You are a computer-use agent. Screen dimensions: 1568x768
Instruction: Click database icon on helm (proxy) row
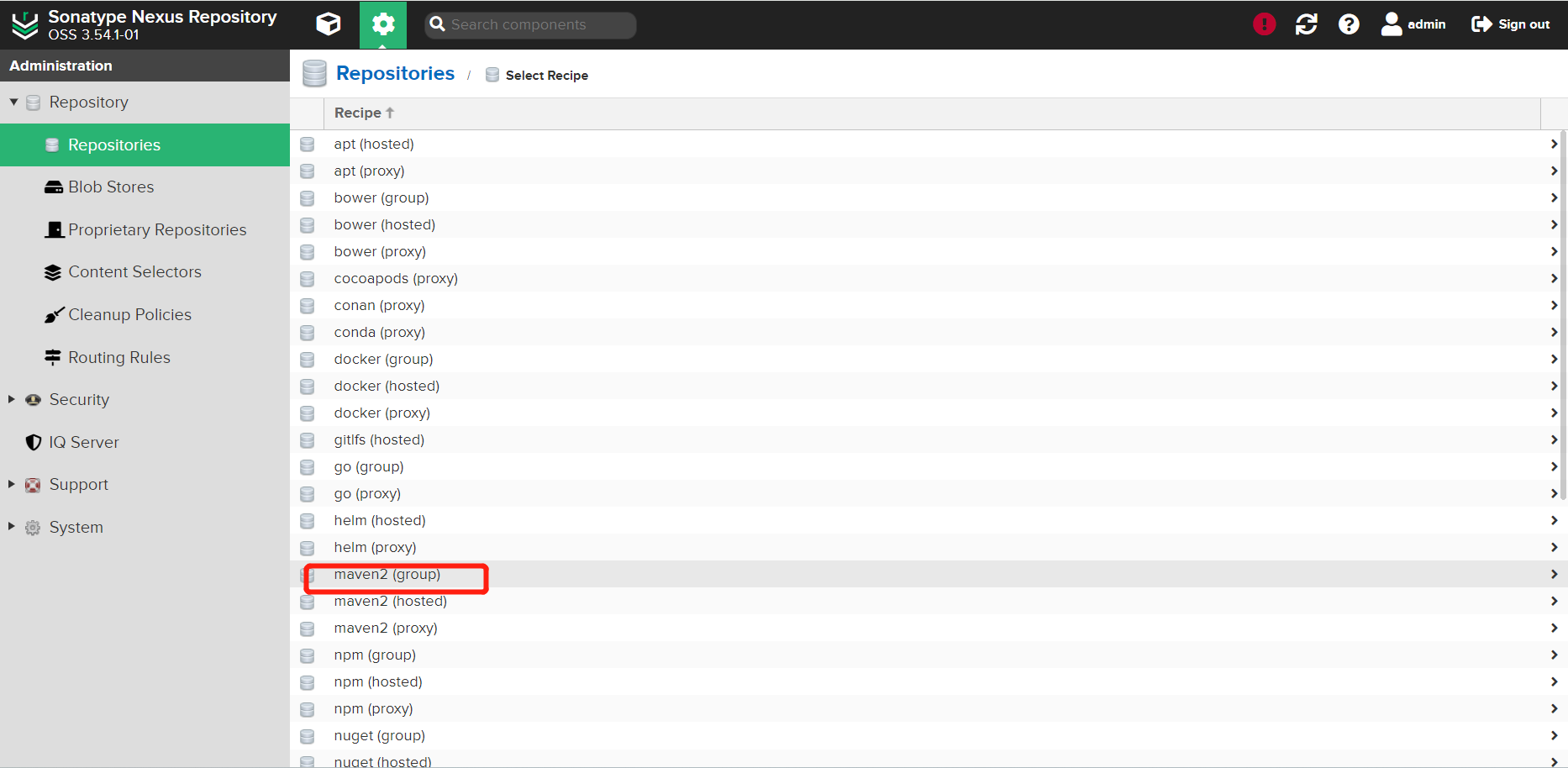[308, 548]
